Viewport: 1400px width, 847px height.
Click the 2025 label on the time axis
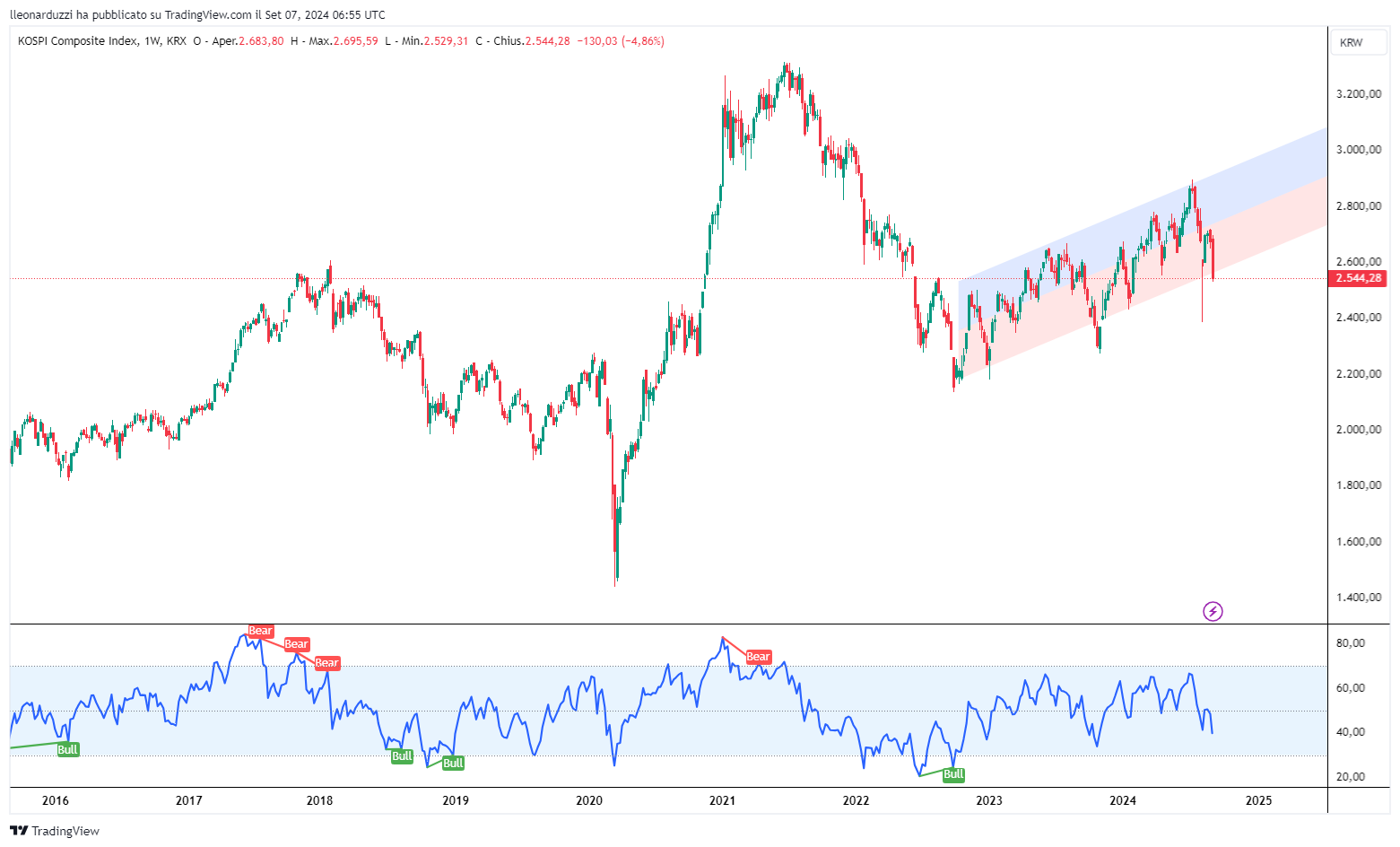[1258, 801]
